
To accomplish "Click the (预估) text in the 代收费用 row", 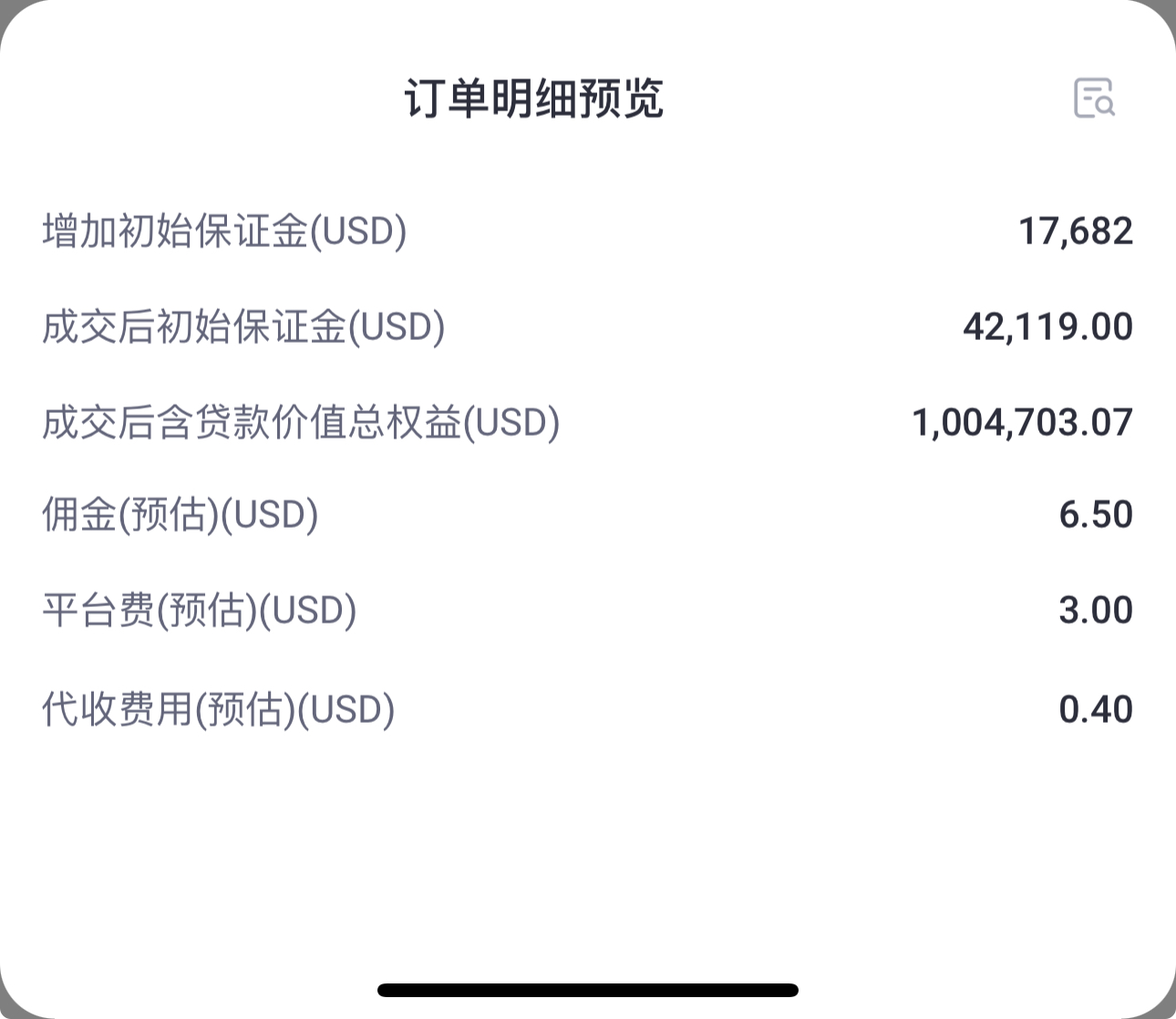I will tap(246, 710).
